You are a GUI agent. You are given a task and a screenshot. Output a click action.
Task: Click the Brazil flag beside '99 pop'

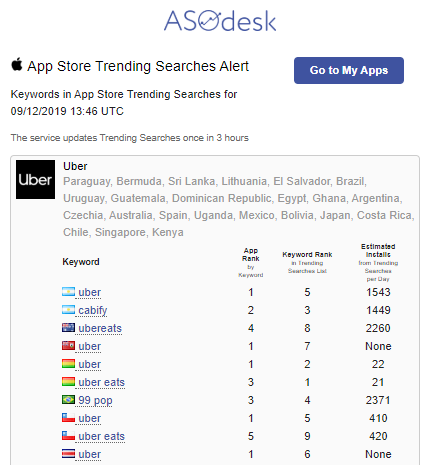coord(68,399)
